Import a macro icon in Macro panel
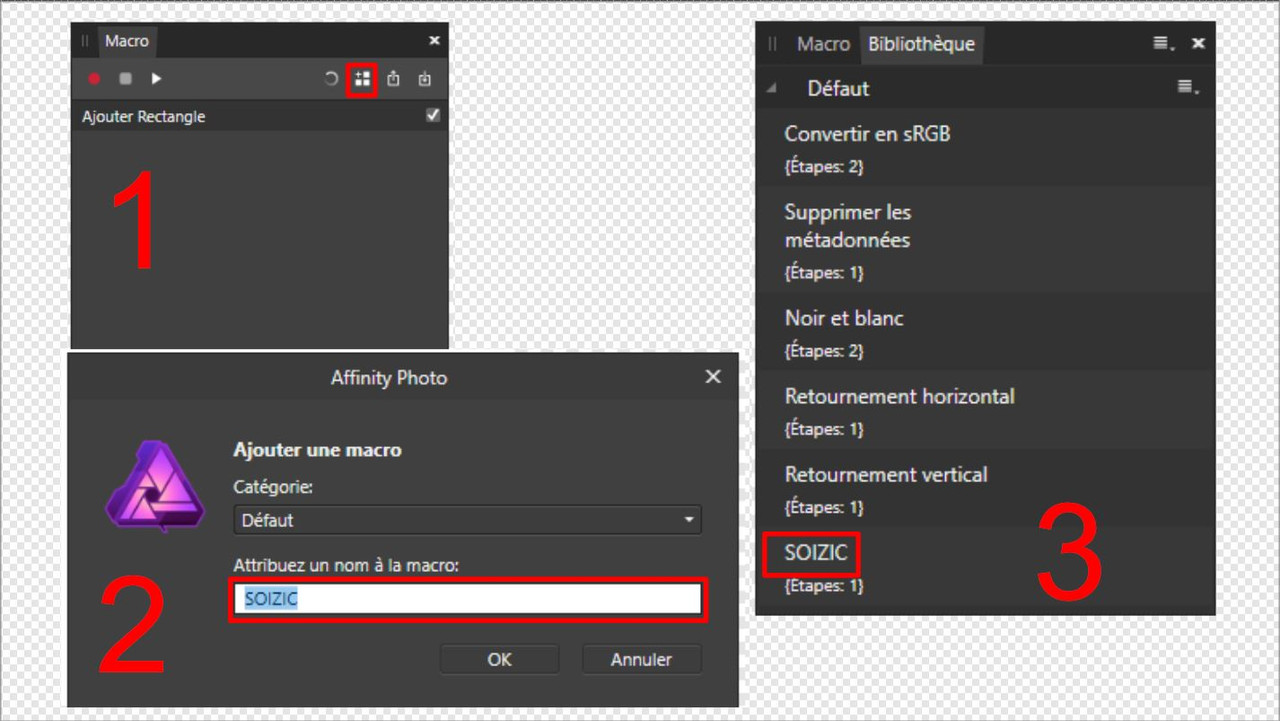The image size is (1280, 721). click(425, 79)
